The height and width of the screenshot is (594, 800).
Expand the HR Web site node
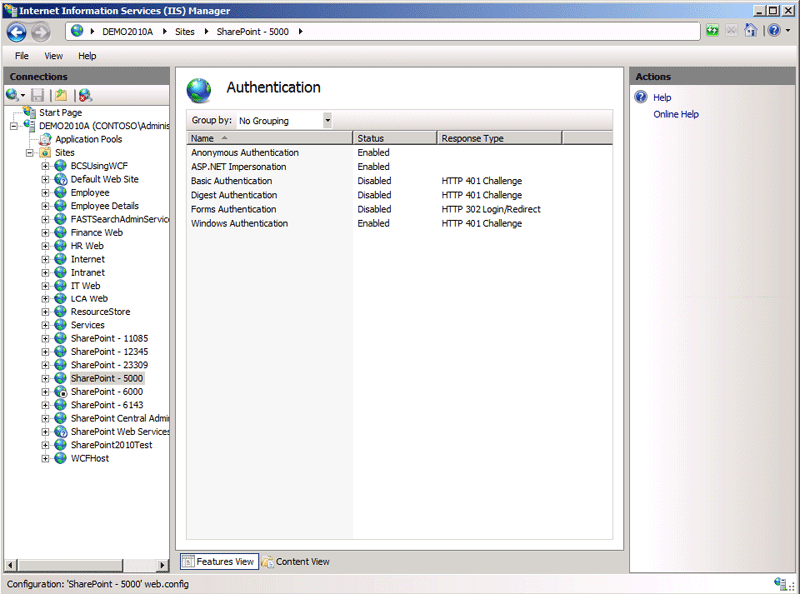click(x=45, y=245)
